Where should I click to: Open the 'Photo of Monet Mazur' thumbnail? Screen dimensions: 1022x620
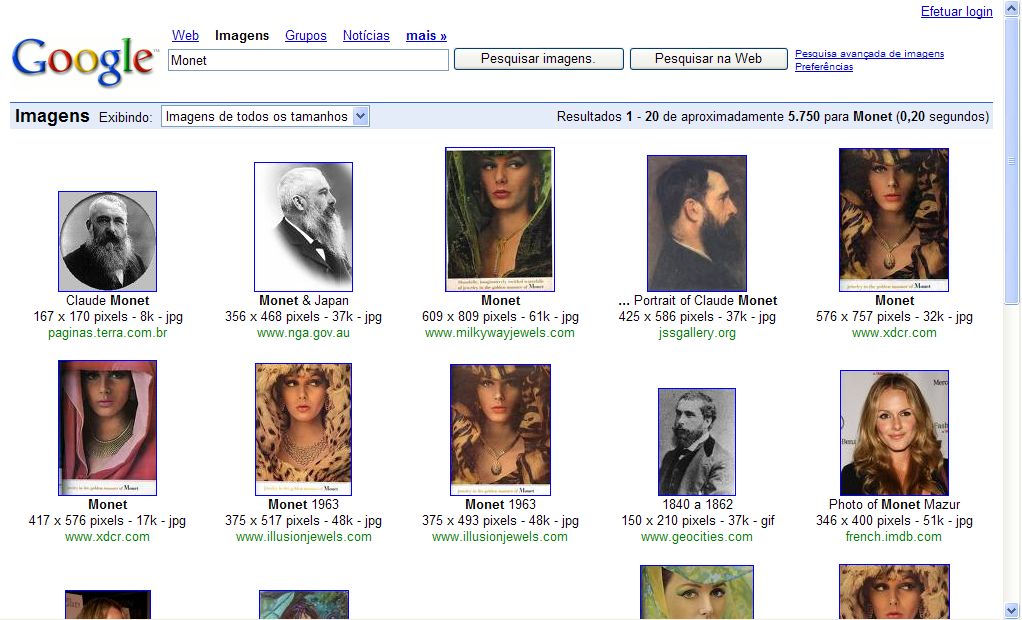pyautogui.click(x=894, y=433)
